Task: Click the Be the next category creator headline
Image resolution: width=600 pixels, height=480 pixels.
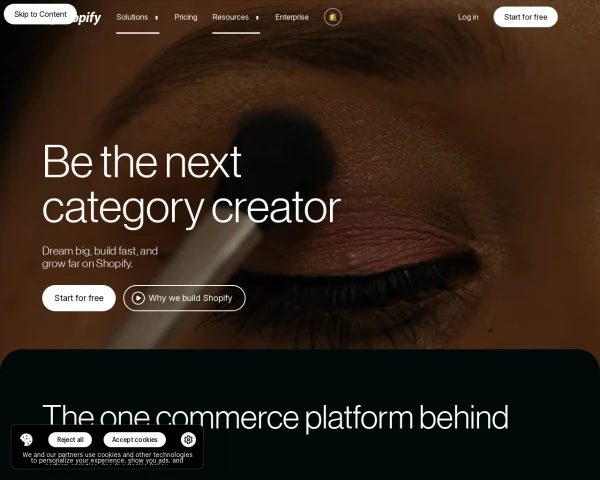Action: click(191, 184)
